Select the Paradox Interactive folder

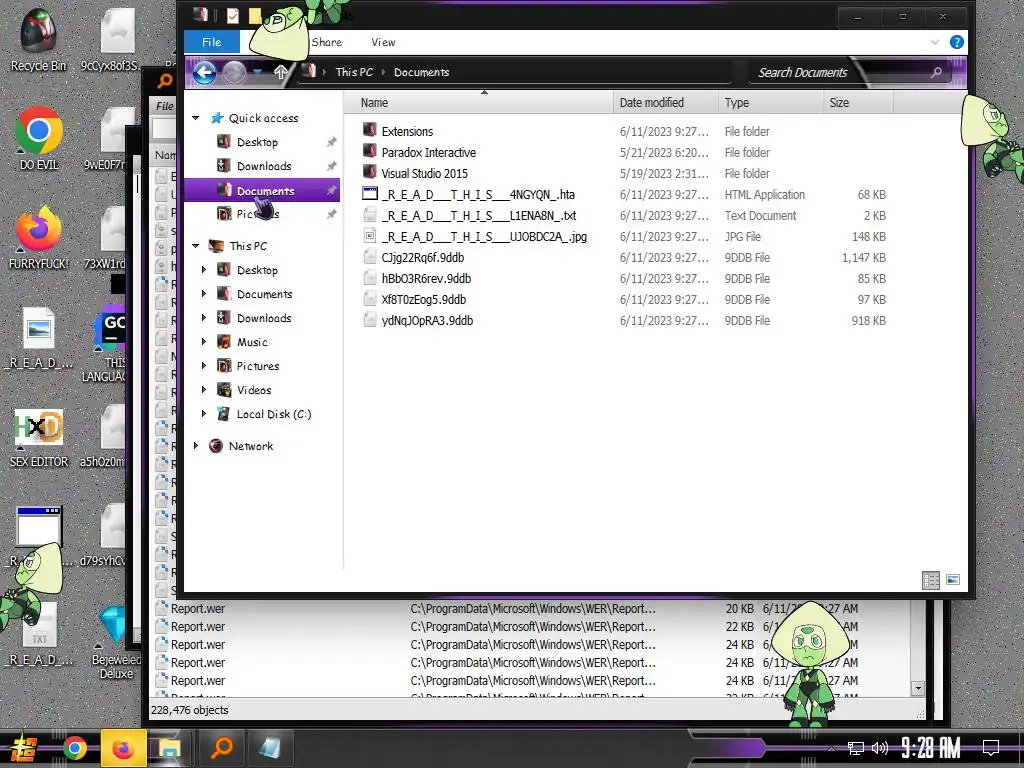pos(428,152)
